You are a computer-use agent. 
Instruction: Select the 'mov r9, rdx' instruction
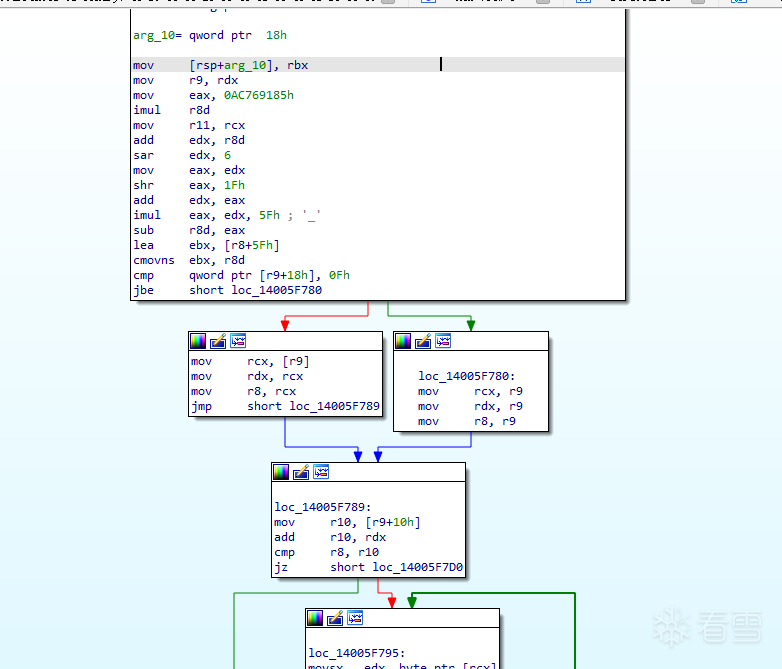point(186,80)
